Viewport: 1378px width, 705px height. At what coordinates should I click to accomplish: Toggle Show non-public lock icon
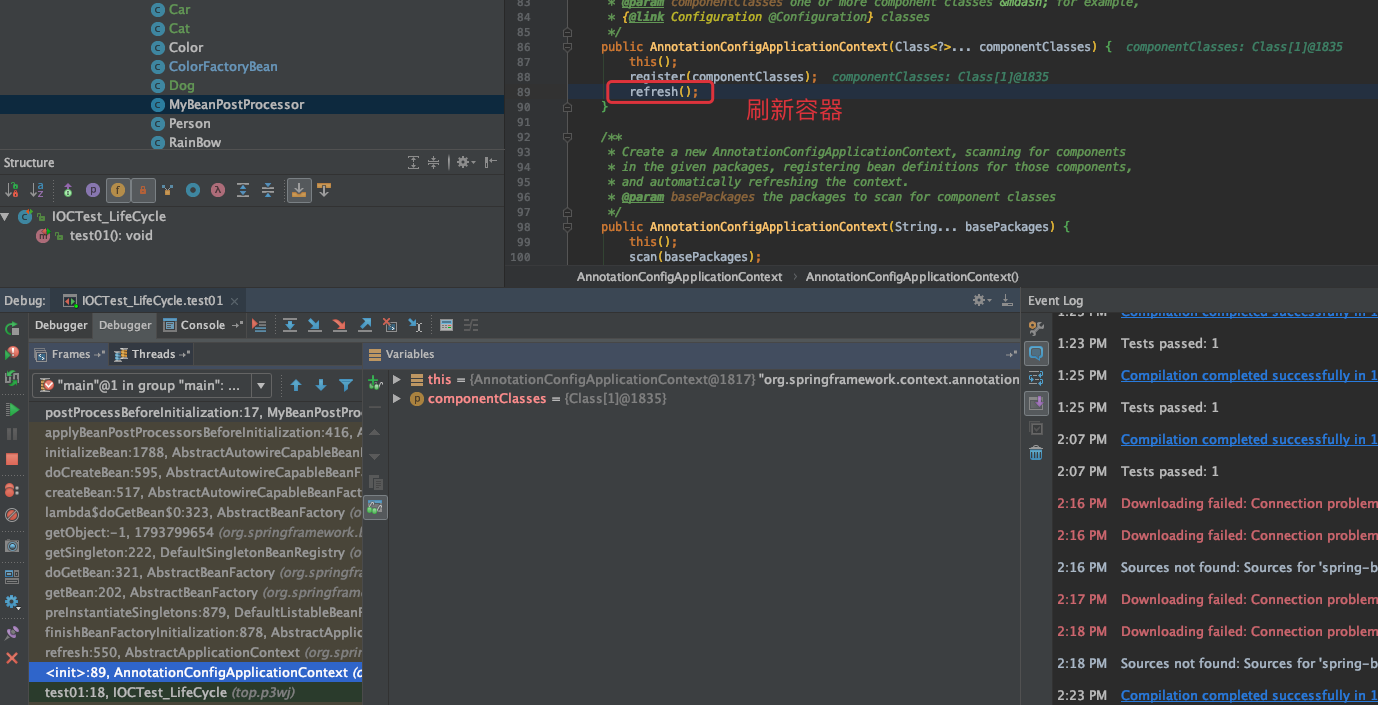143,190
